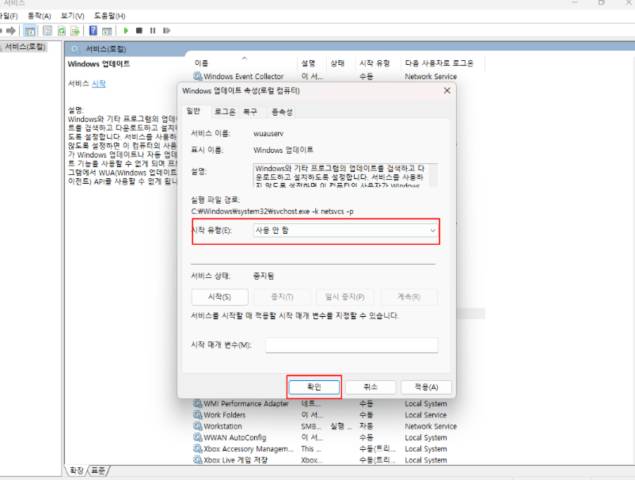
Task: Switch to the 표준 view tab at bottom
Action: [98, 470]
